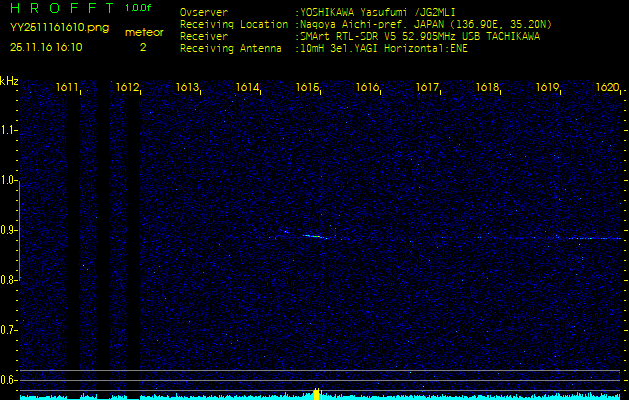Click the bright meteor echo streak near 1615
Image resolution: width=629 pixels, height=400 pixels.
[313, 236]
